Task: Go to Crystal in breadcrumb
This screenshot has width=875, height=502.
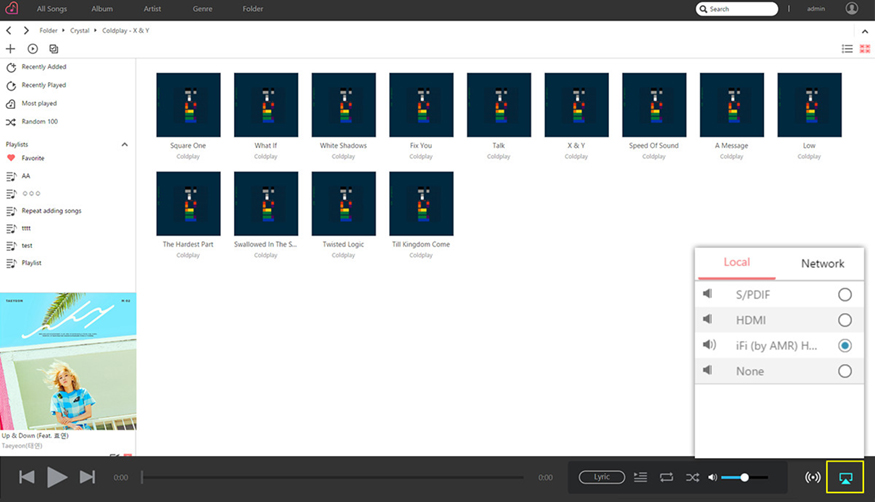Action: pos(80,31)
